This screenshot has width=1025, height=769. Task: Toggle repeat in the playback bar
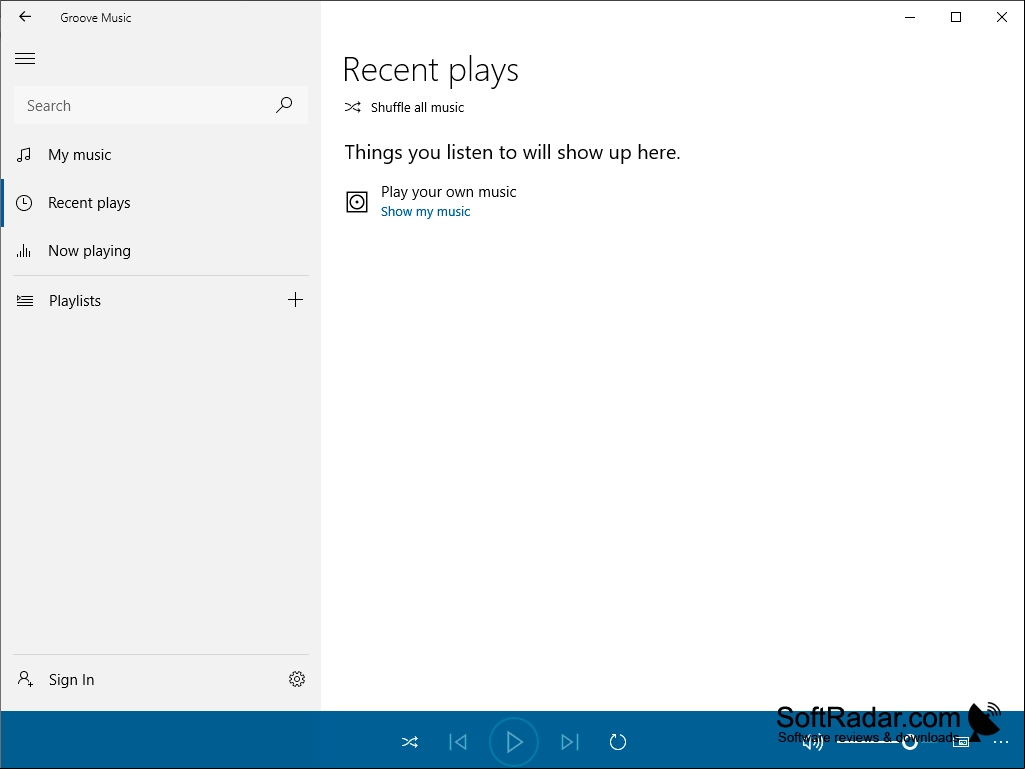(x=618, y=742)
